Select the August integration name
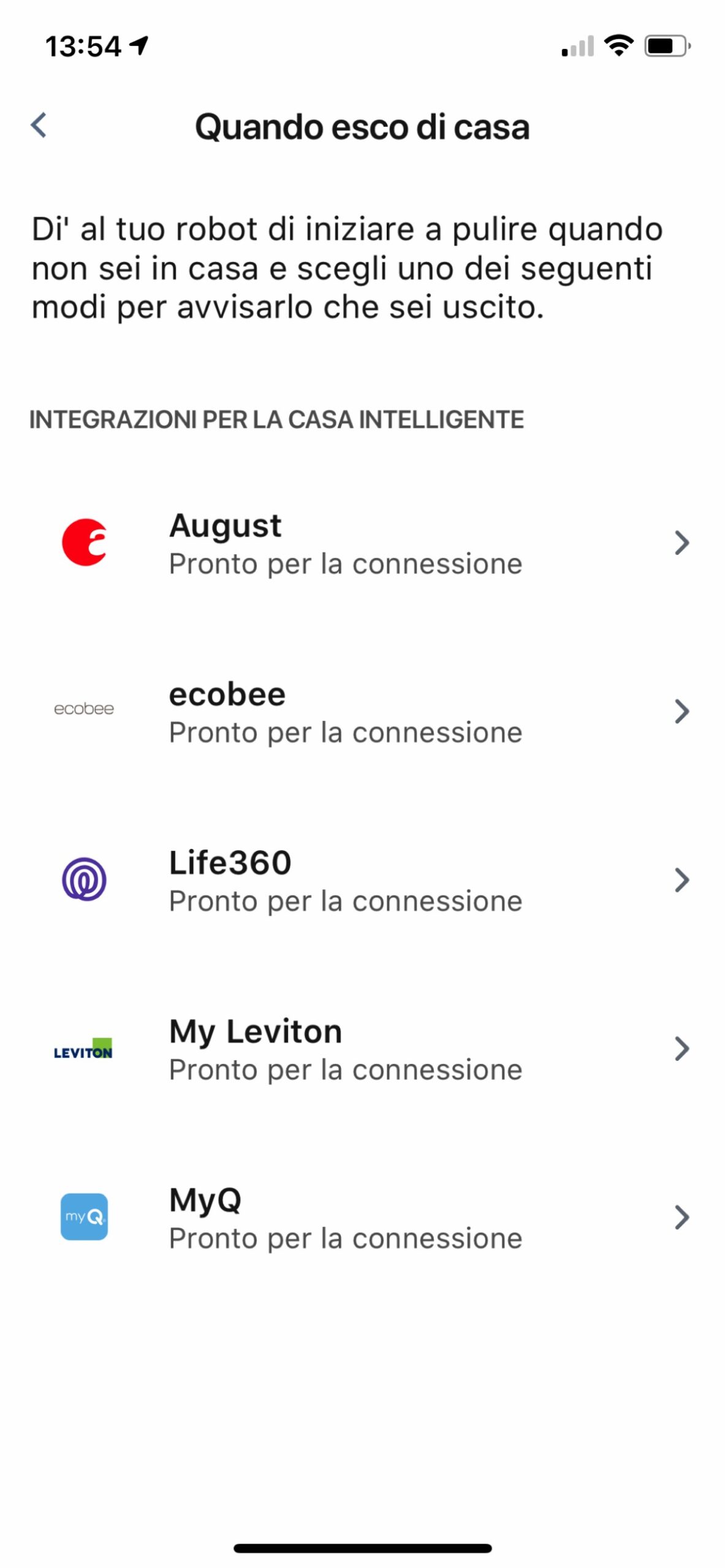Viewport: 725px width, 1568px height. click(226, 526)
